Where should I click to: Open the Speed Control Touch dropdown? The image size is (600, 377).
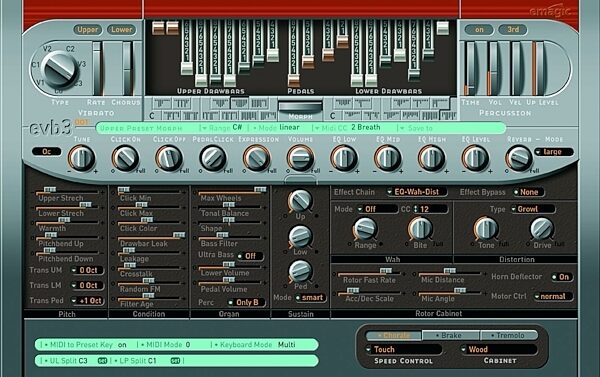click(404, 349)
